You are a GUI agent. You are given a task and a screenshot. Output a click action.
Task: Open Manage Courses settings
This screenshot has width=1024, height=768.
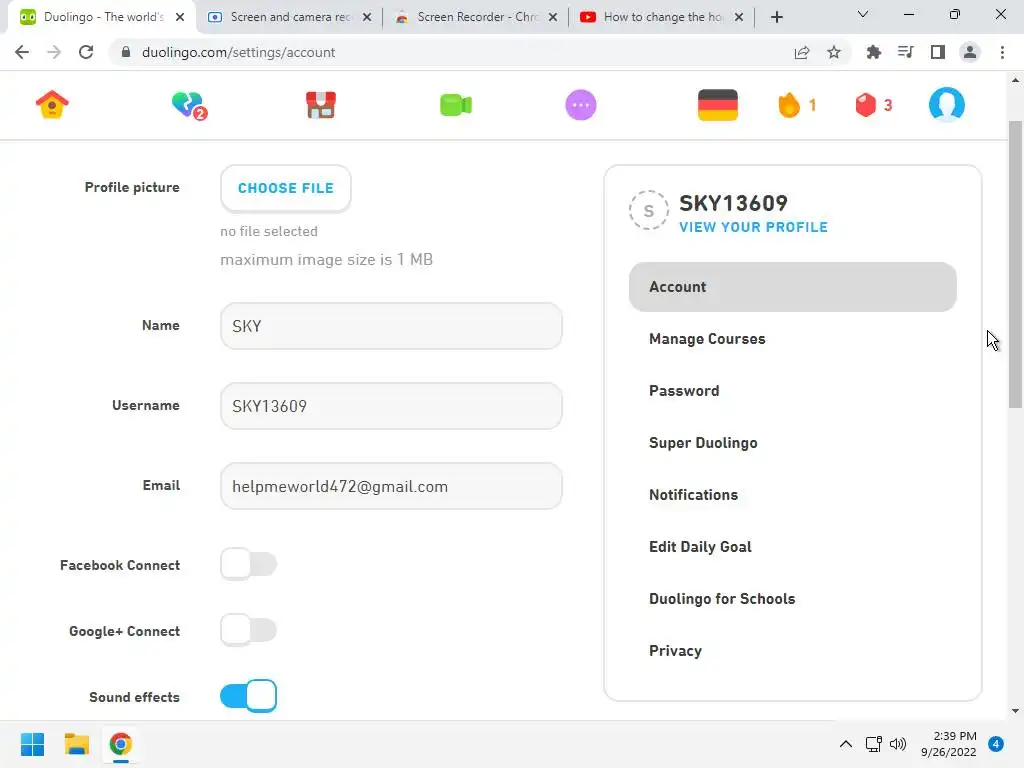tap(793, 339)
